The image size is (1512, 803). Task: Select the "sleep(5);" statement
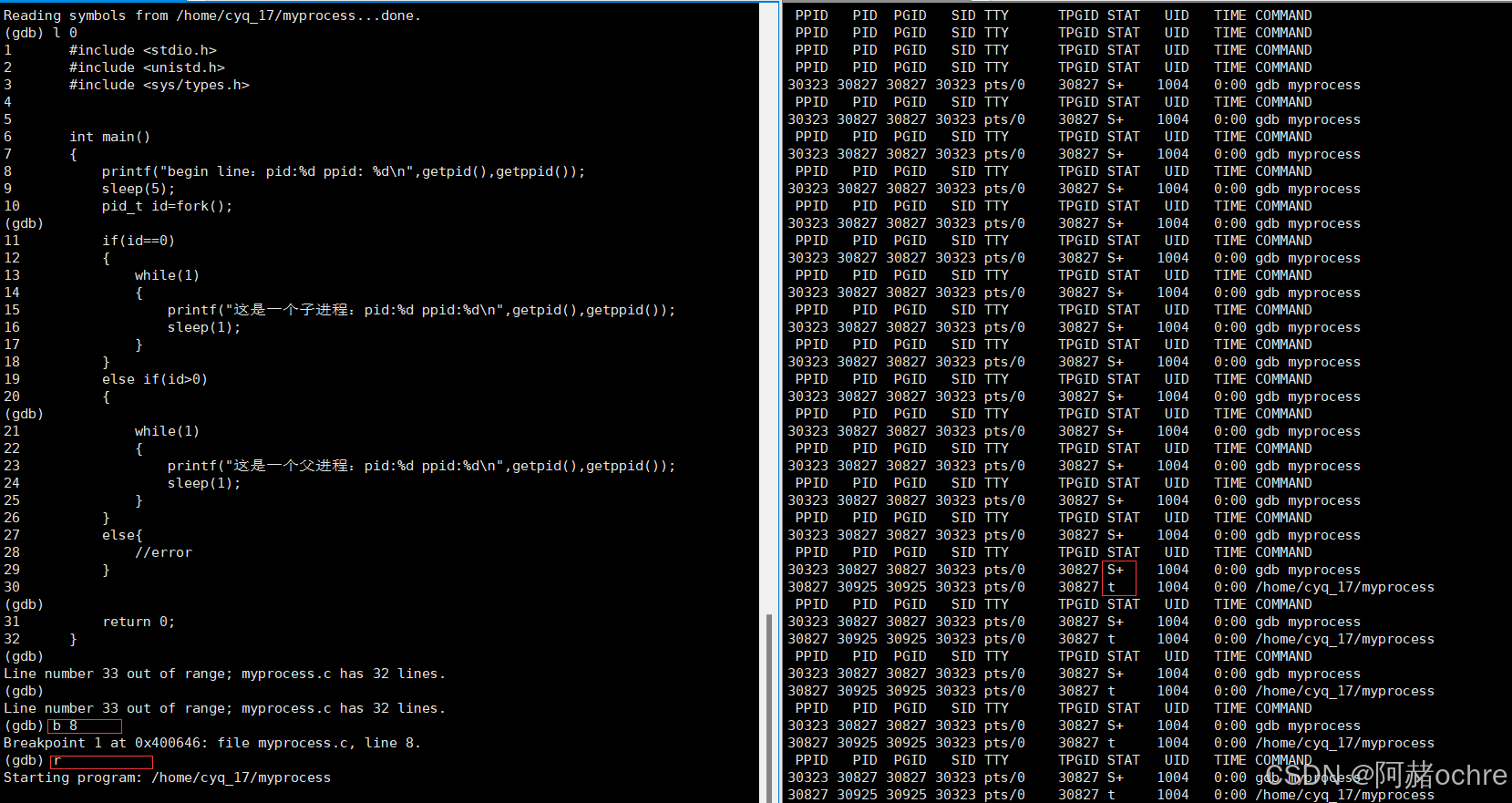(138, 189)
